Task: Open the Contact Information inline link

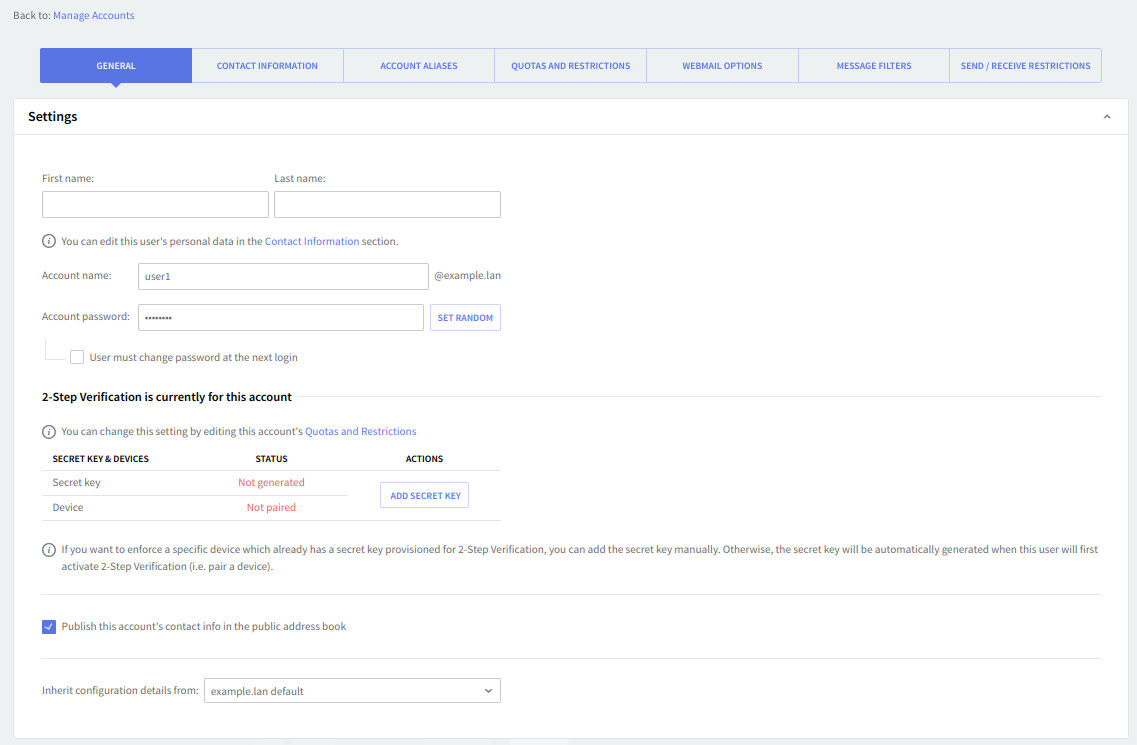Action: [x=312, y=242]
